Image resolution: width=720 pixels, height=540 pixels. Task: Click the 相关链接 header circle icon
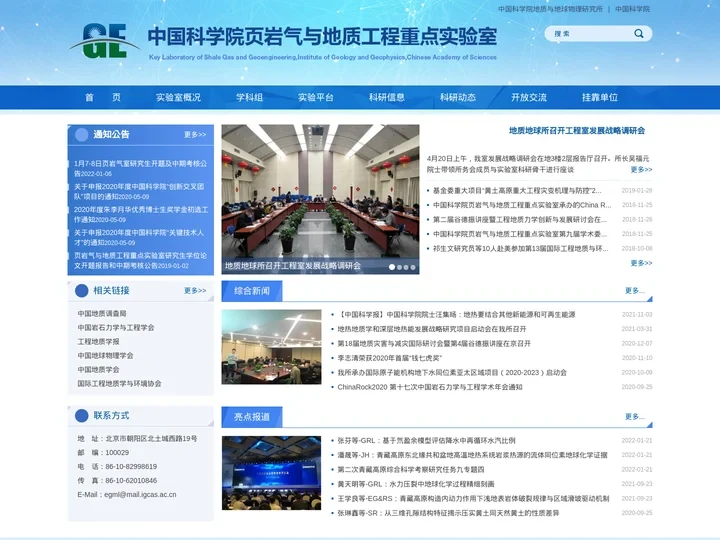82,291
